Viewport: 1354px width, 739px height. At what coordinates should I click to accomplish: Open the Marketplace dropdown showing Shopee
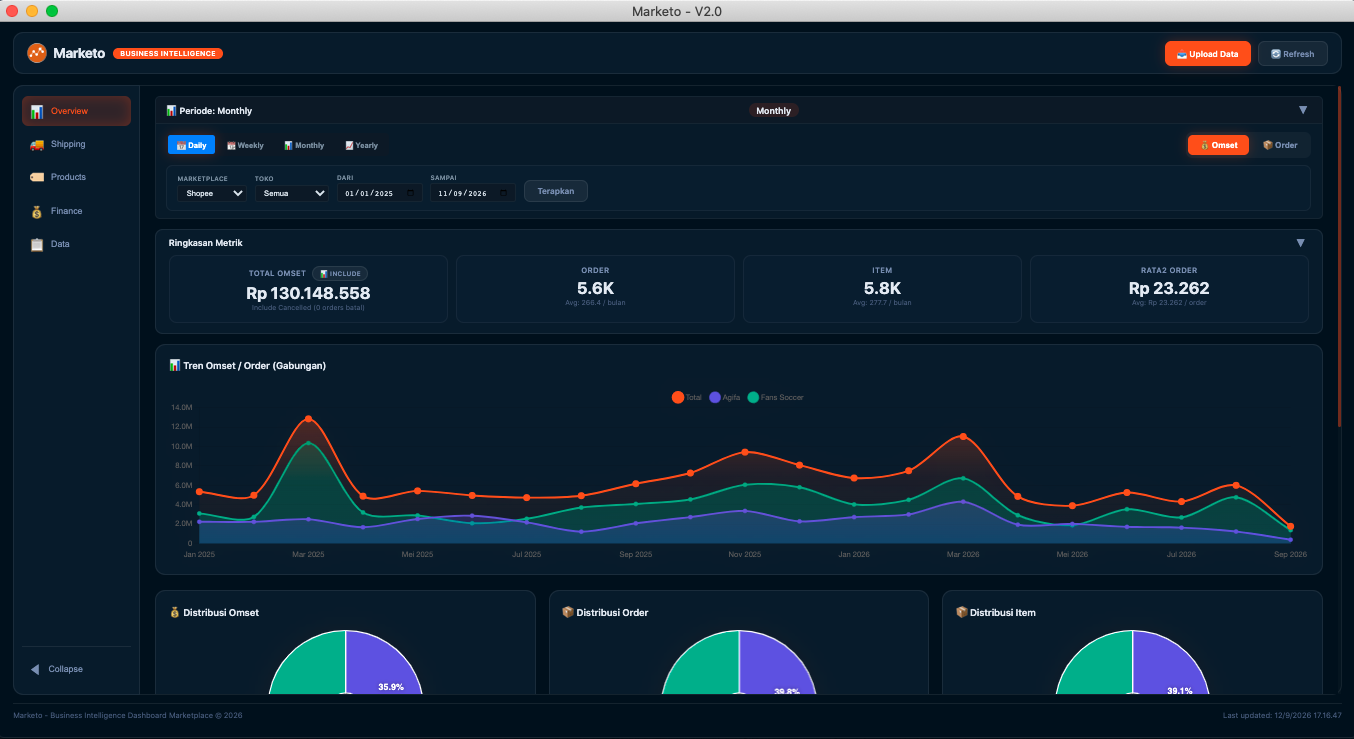coord(212,193)
